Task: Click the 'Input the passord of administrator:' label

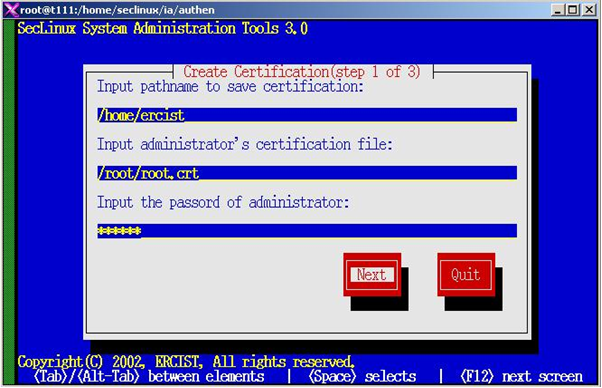Action: coord(223,202)
